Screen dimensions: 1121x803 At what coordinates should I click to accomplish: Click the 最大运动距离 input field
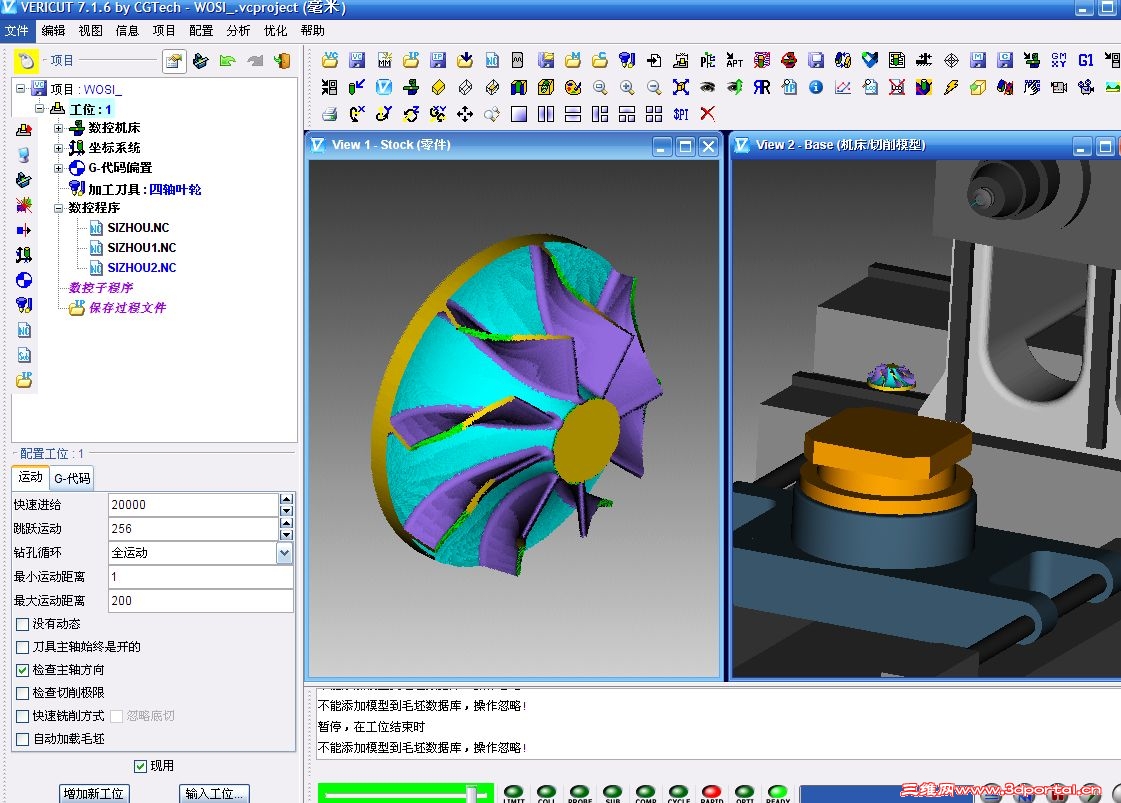coord(200,601)
